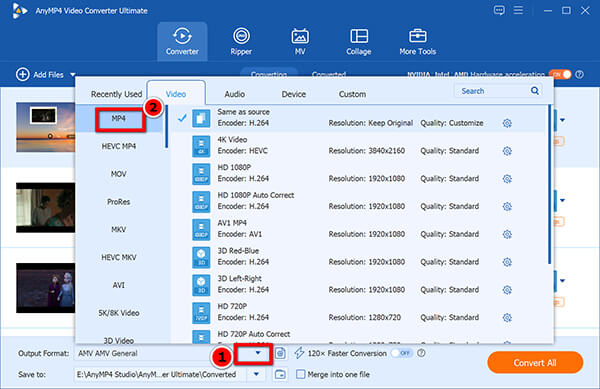This screenshot has width=600, height=389.
Task: Switch to the Audio tab
Action: (235, 94)
